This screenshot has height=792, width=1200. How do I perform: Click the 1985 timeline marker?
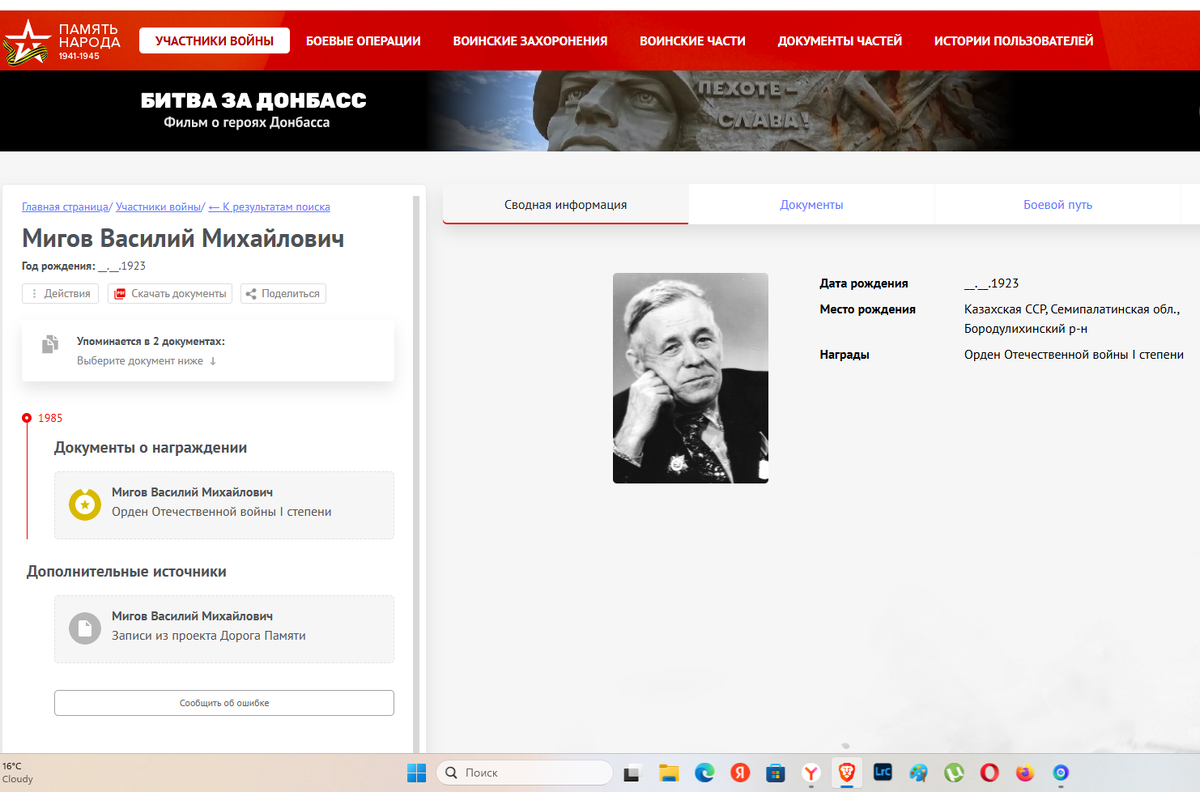pos(28,418)
